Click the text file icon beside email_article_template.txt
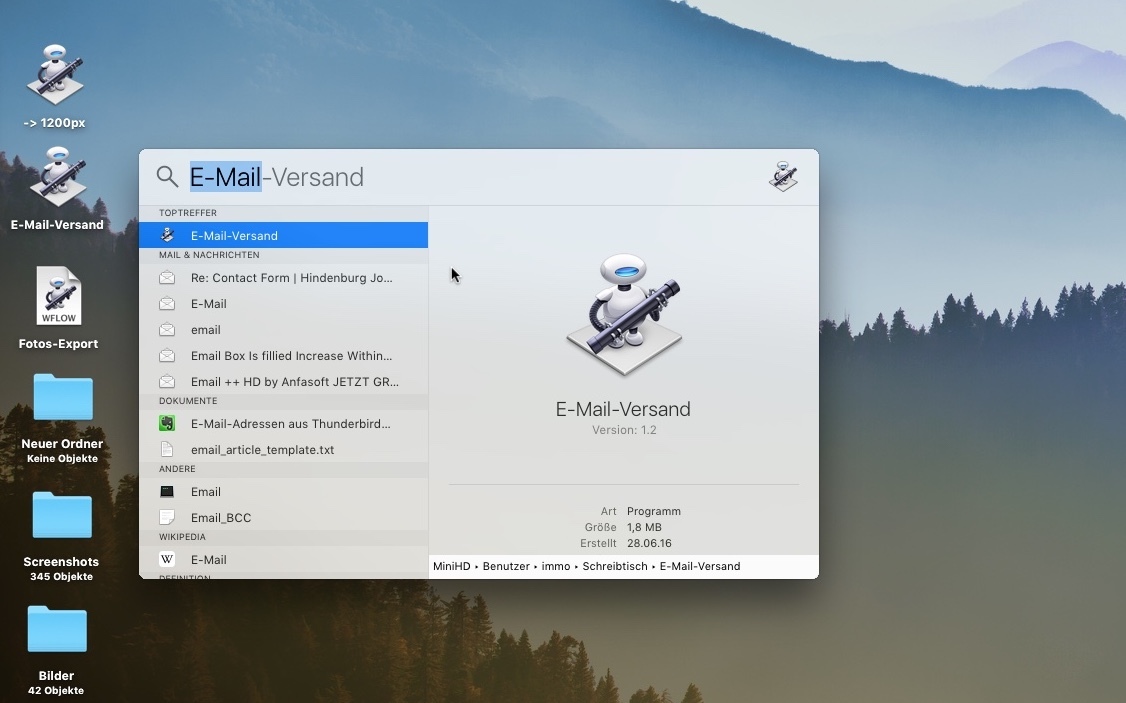 (x=167, y=450)
